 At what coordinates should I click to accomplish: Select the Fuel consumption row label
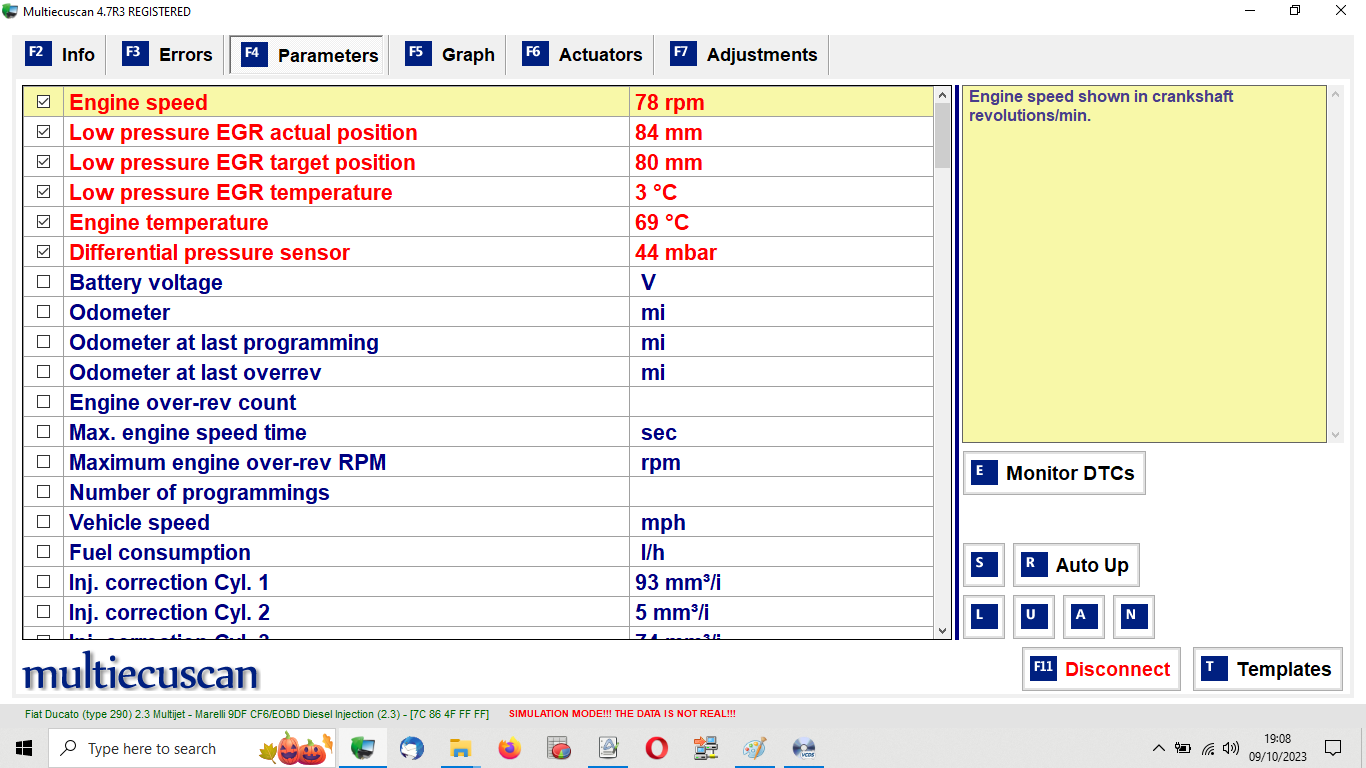point(160,552)
